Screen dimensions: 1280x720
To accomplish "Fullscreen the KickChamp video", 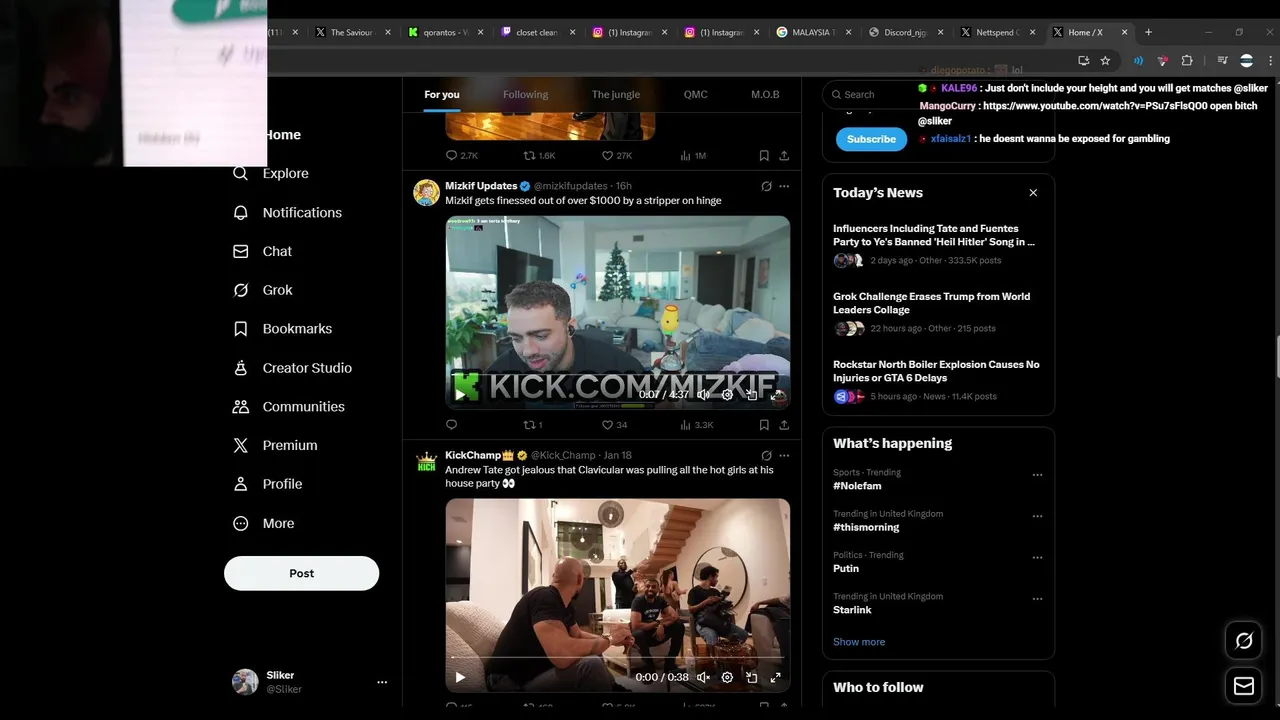I will 775,677.
